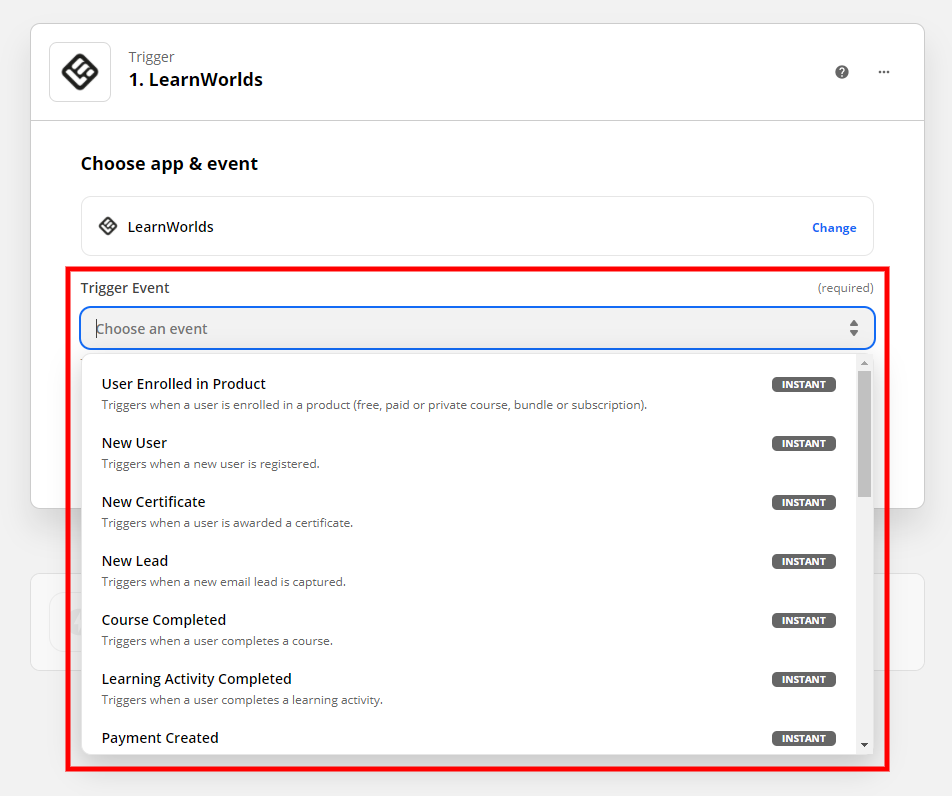This screenshot has width=952, height=796.
Task: Click the LearnWorlds logo in the trigger header
Action: [x=80, y=71]
